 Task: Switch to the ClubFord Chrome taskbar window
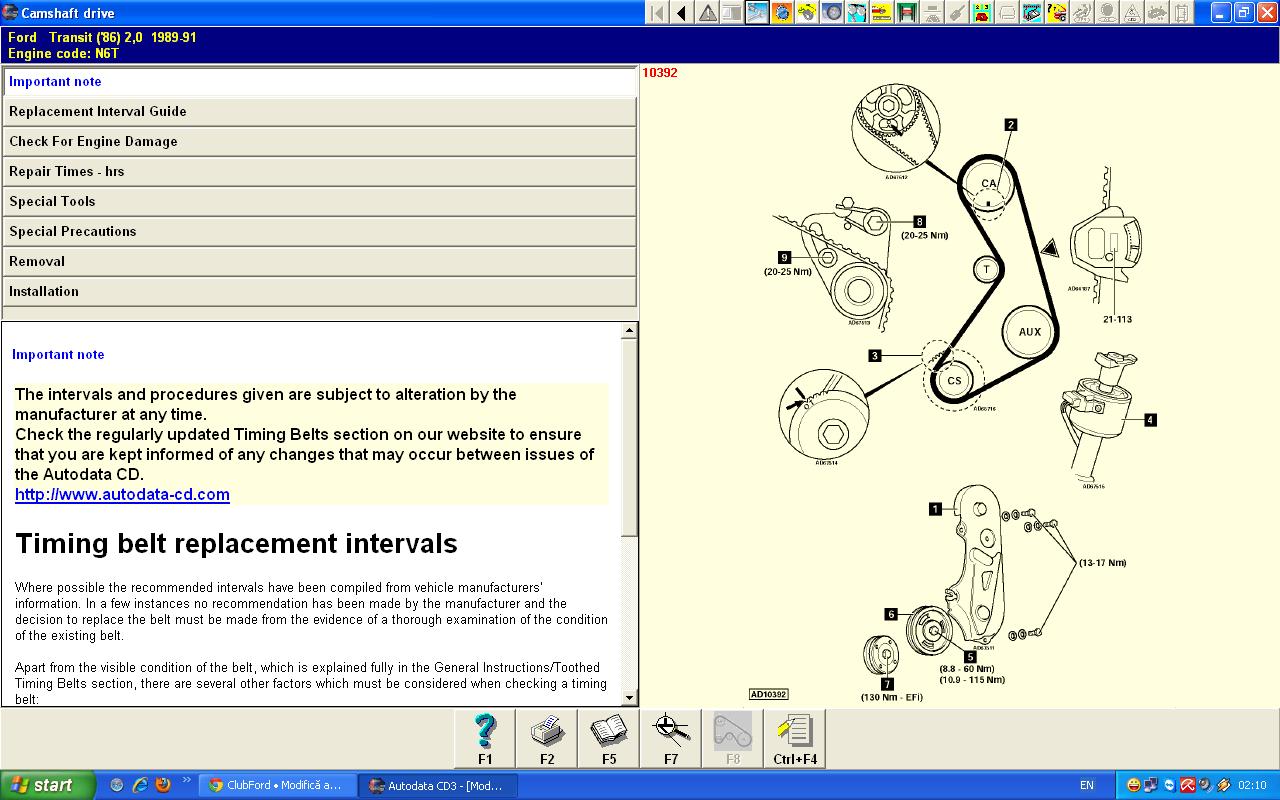(276, 786)
